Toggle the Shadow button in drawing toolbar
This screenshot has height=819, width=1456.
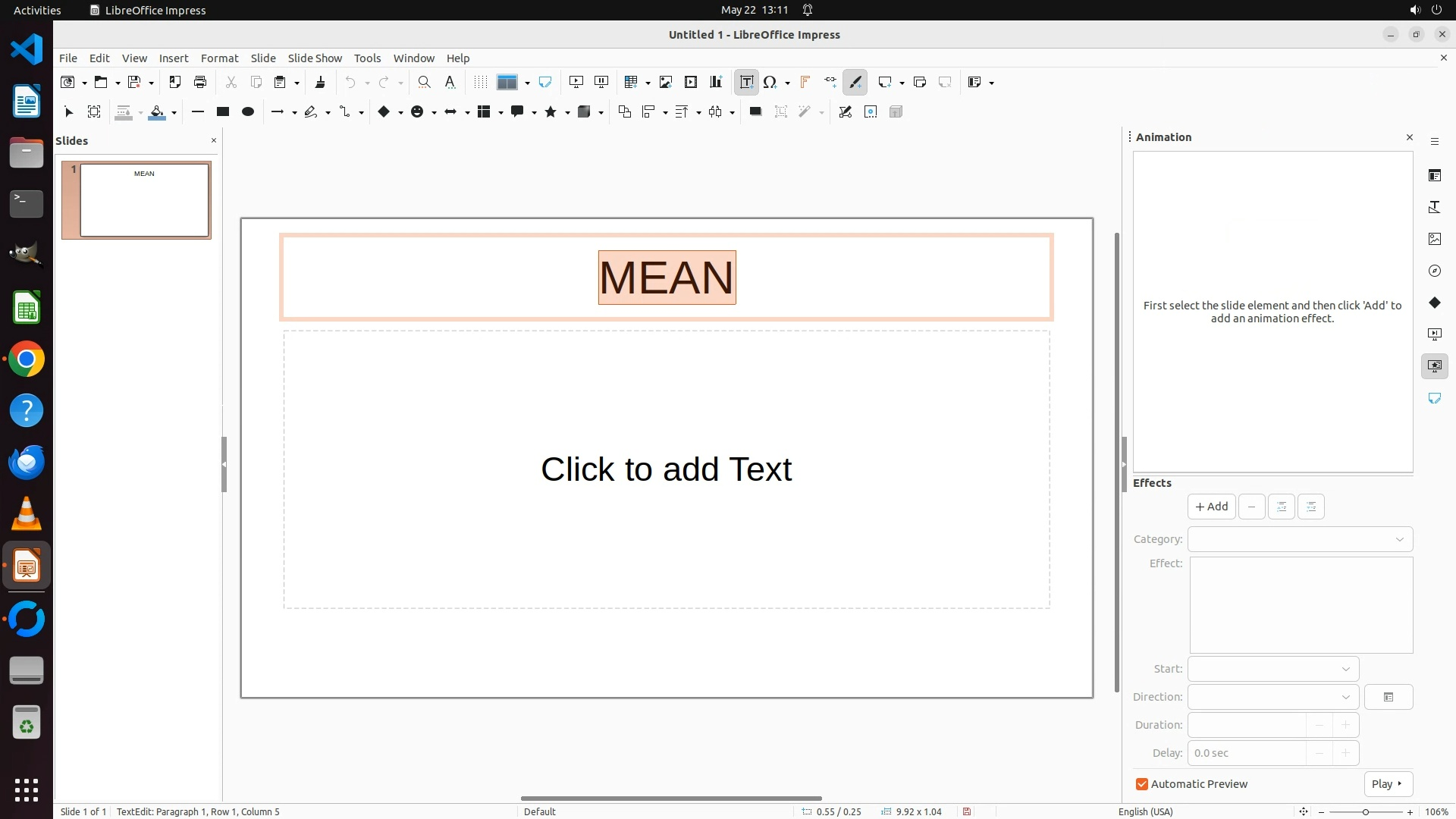[755, 111]
